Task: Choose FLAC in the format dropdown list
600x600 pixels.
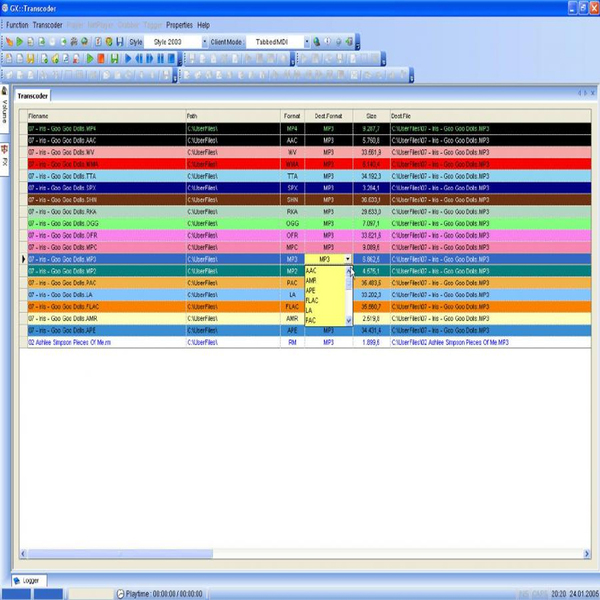Action: (312, 300)
